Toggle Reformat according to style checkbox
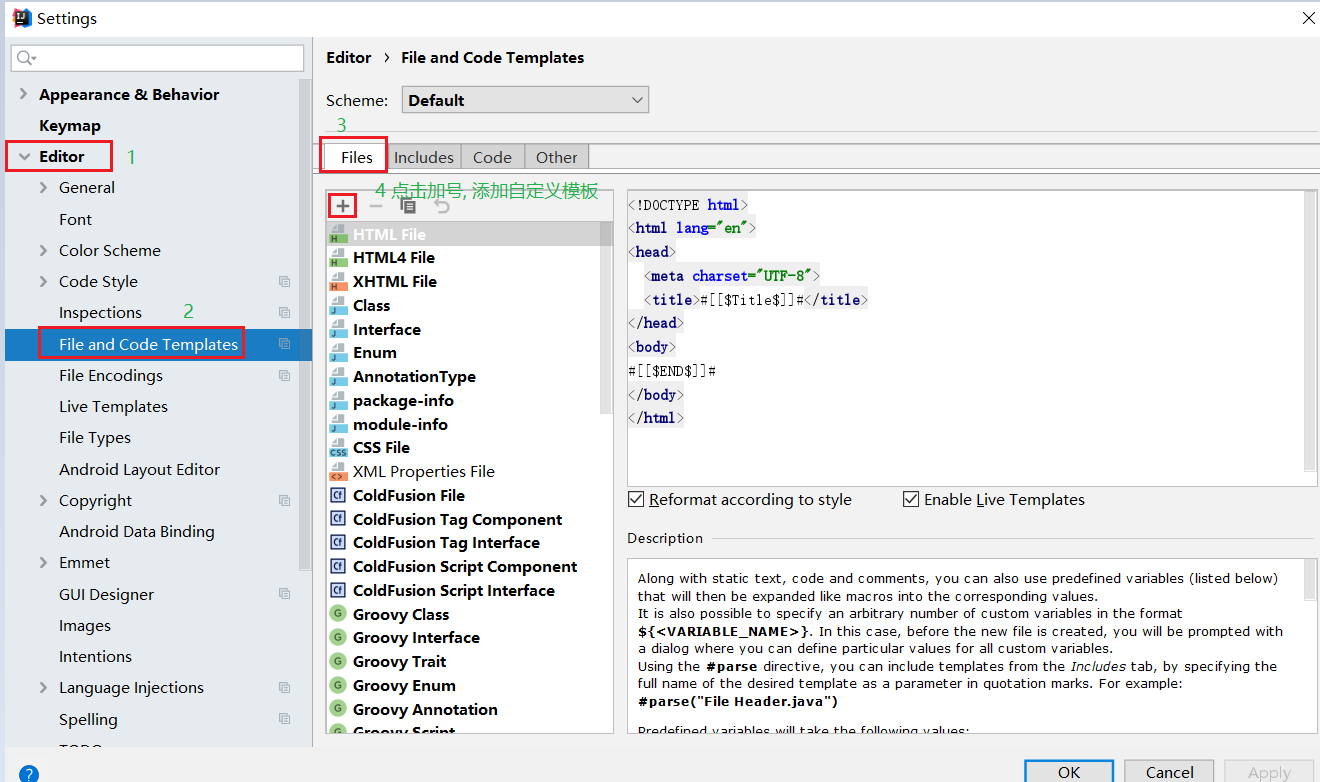1320x782 pixels. coord(636,499)
